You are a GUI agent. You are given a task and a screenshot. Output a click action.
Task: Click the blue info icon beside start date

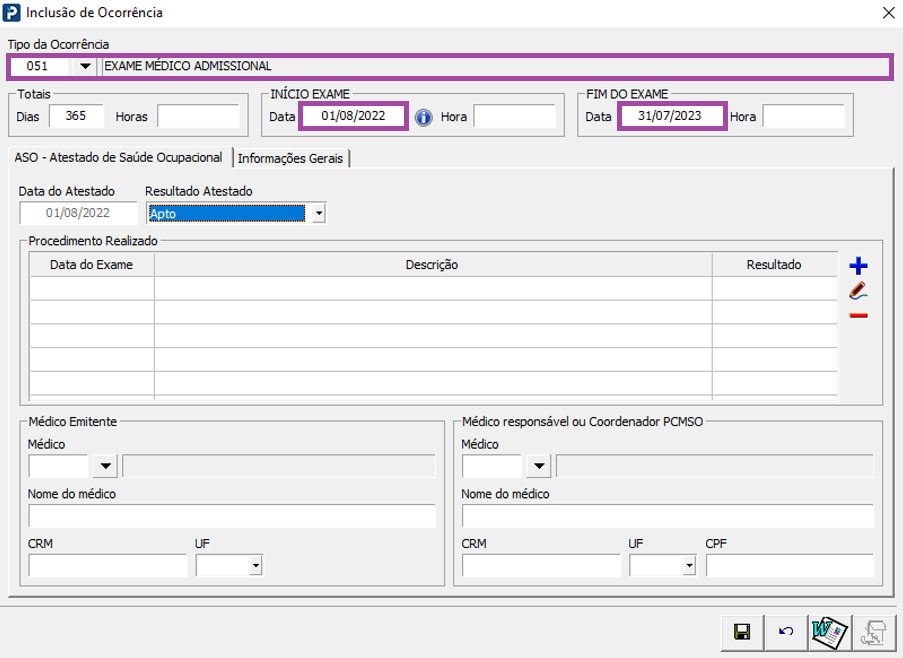tap(424, 117)
